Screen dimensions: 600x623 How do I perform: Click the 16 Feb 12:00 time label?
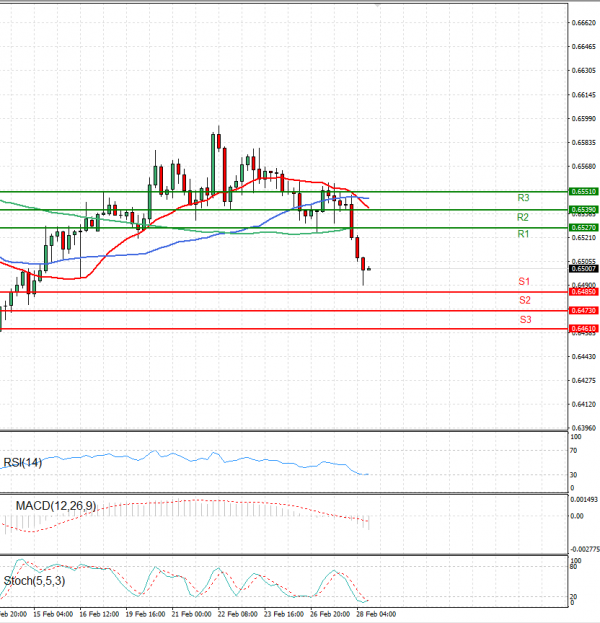[x=99, y=614]
